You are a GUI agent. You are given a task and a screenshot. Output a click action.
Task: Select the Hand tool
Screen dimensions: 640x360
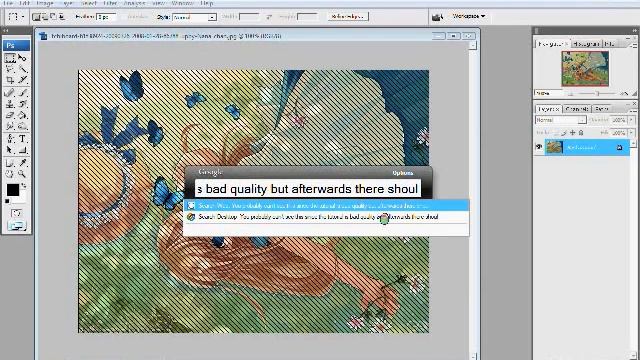(x=10, y=174)
